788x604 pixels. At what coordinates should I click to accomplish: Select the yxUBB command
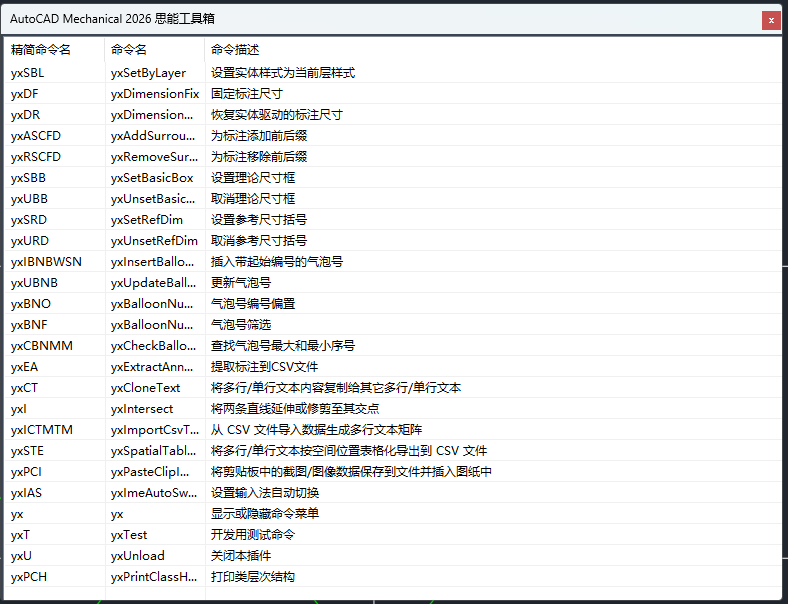click(29, 199)
